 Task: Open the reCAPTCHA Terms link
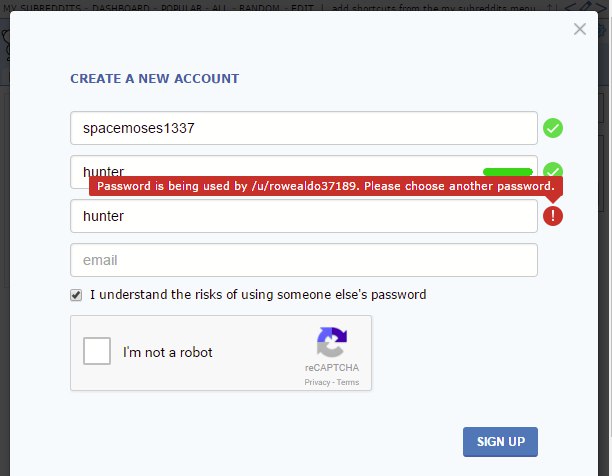coord(348,382)
